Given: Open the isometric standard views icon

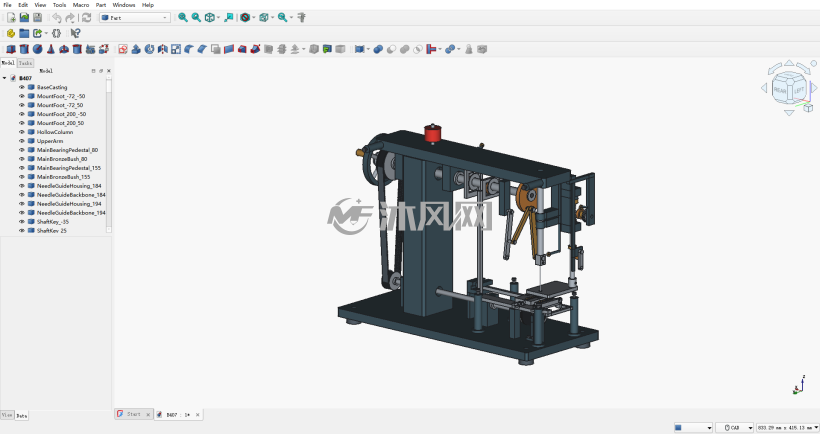Looking at the screenshot, I should point(210,17).
